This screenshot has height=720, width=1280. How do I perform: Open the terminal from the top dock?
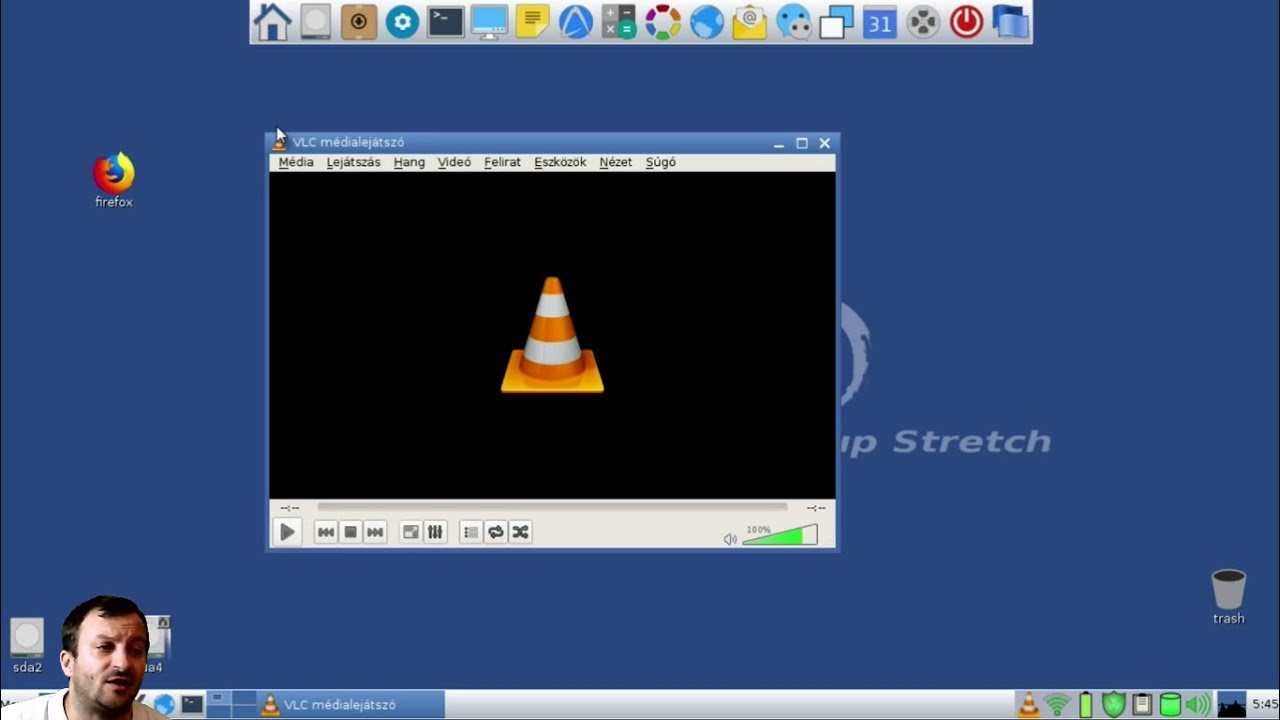(x=445, y=22)
